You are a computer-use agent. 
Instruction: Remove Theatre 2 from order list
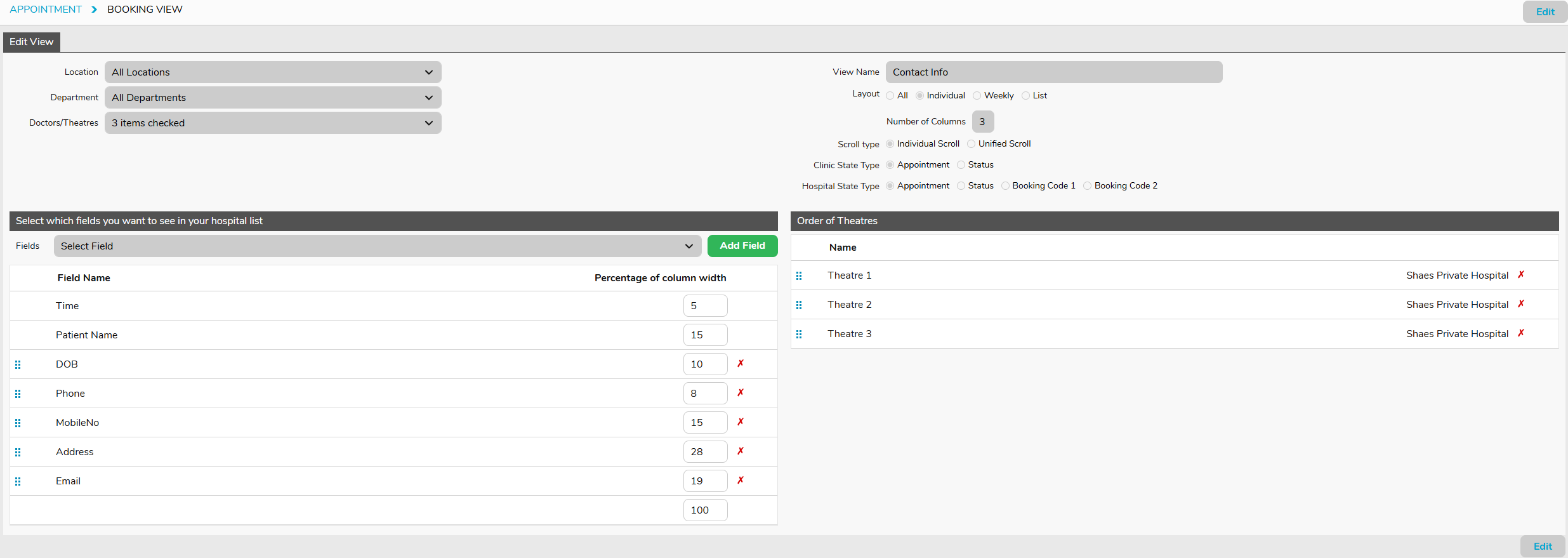tap(1520, 304)
